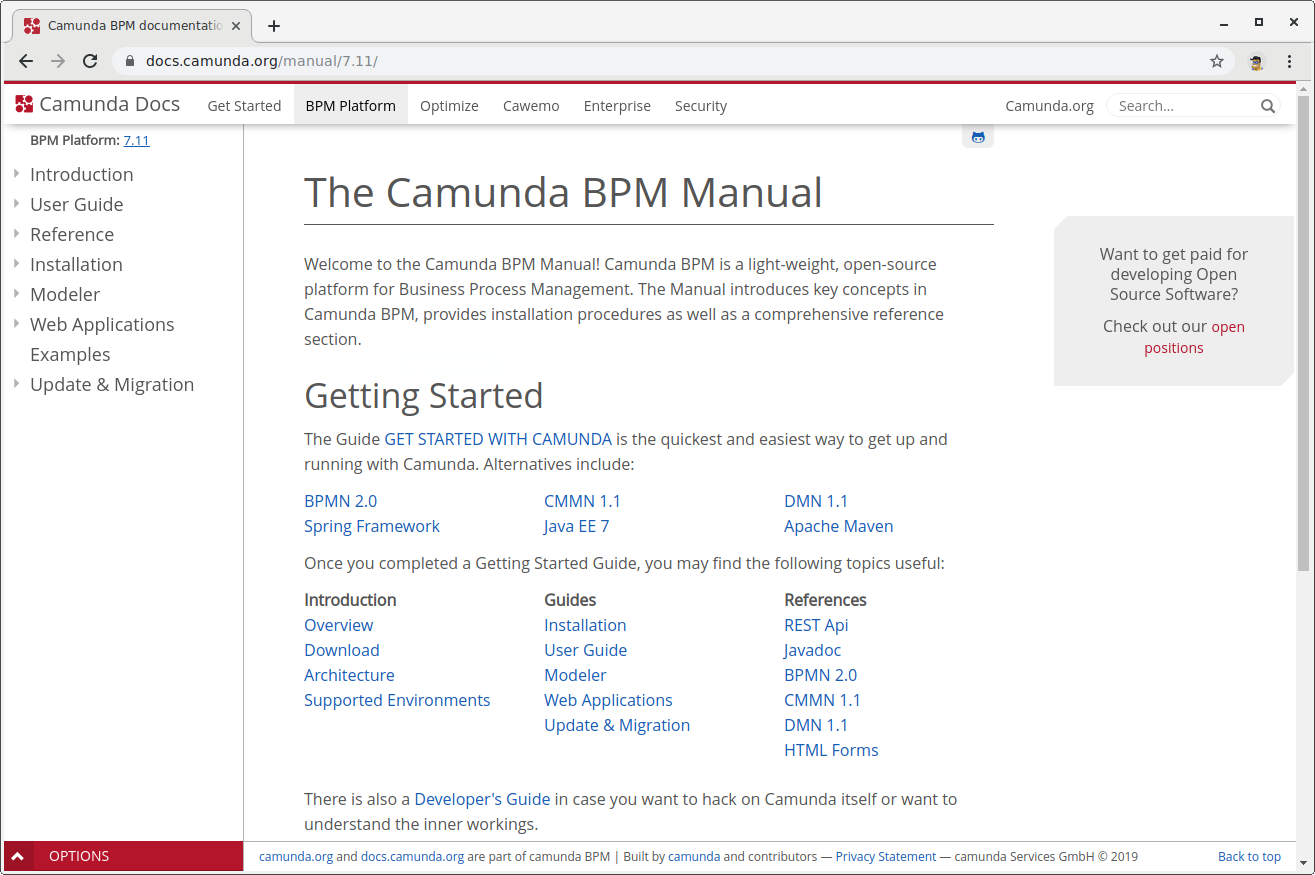The width and height of the screenshot is (1315, 875).
Task: Open footer docs.camunda.org link
Action: (412, 857)
